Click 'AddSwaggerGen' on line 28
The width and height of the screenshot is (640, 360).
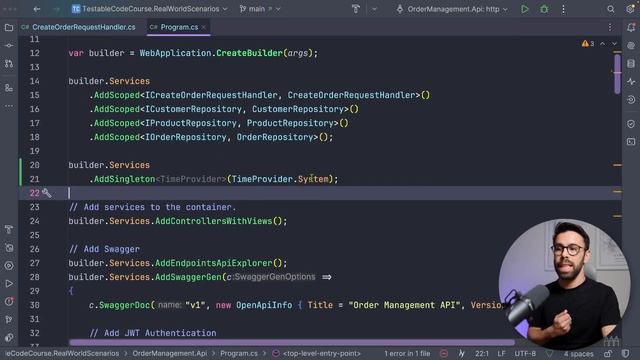(188, 277)
